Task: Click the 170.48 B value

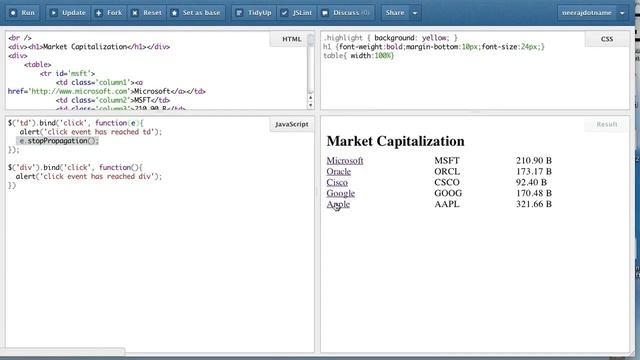Action: click(x=533, y=193)
